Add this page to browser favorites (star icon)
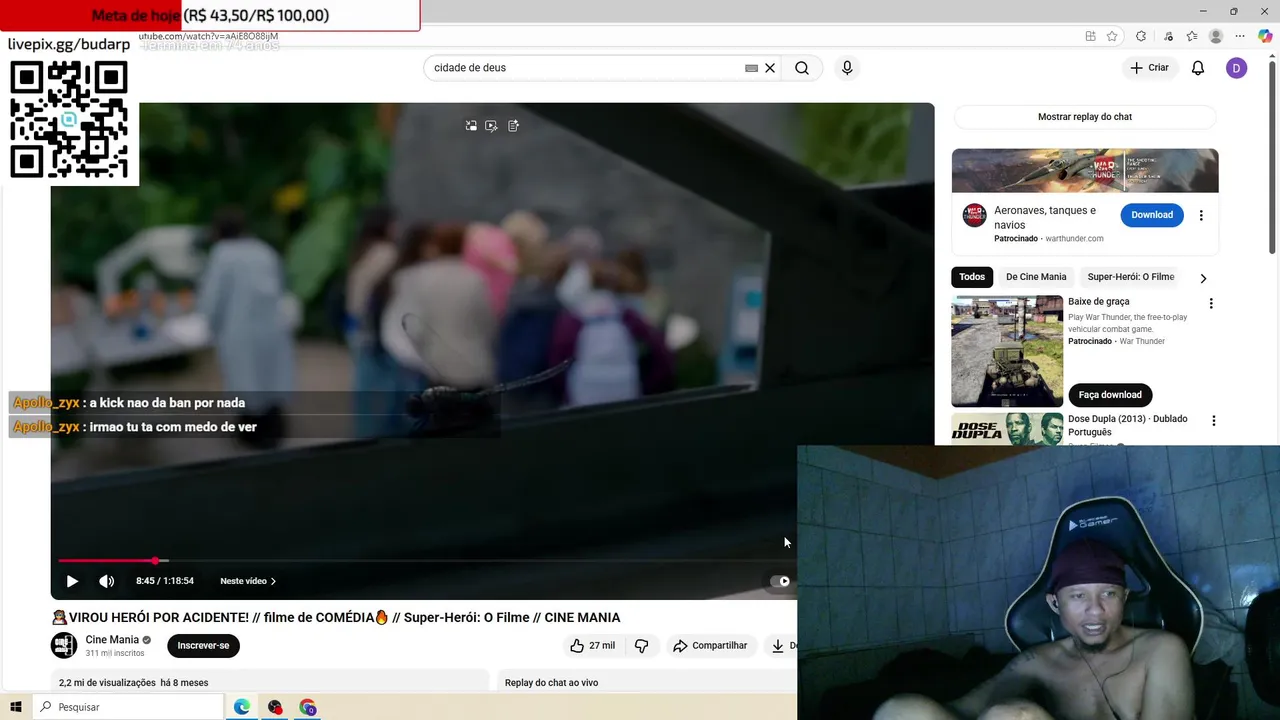This screenshot has width=1280, height=720. 1112,36
